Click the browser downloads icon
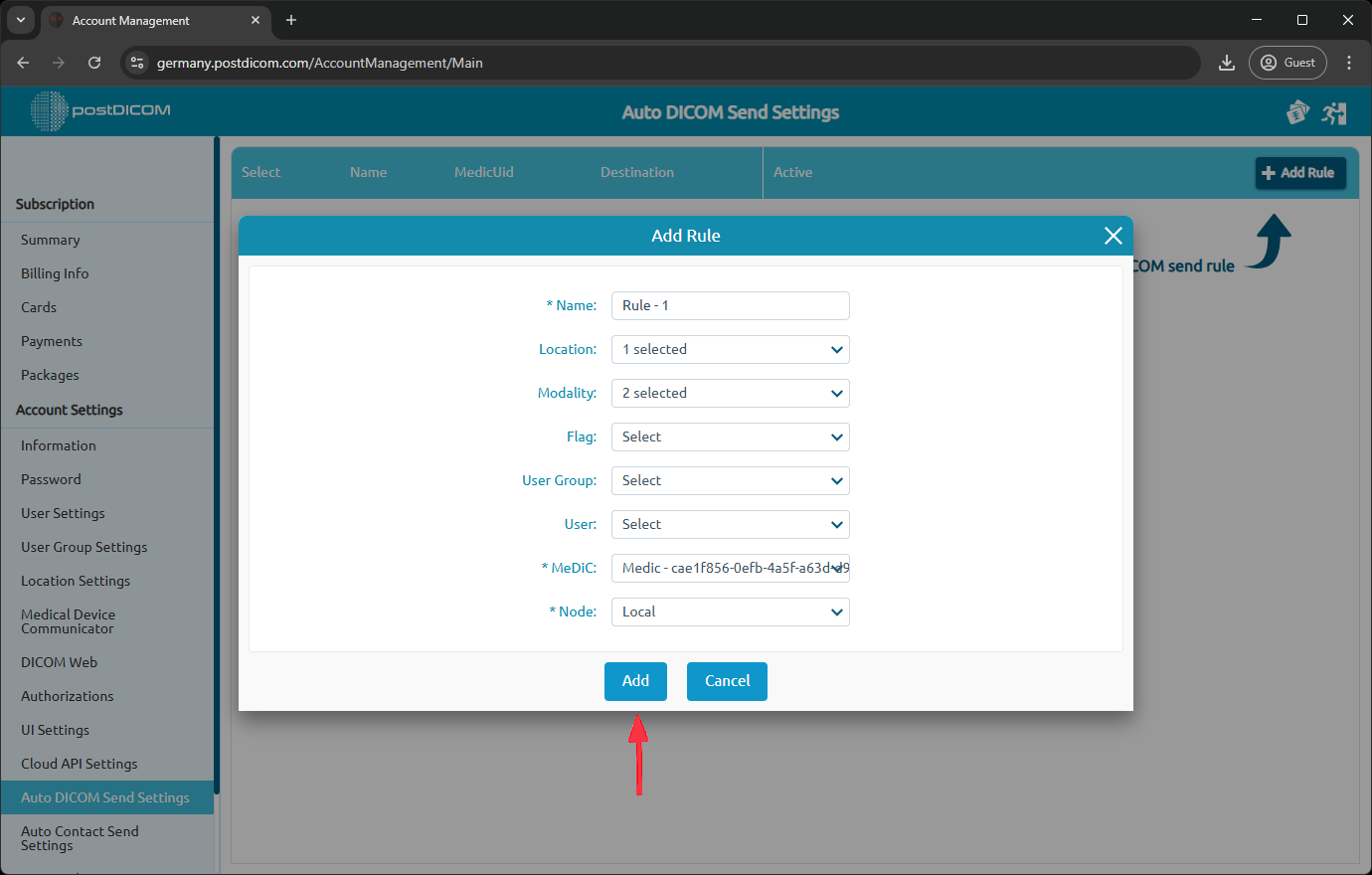Image resolution: width=1372 pixels, height=875 pixels. pos(1226,62)
